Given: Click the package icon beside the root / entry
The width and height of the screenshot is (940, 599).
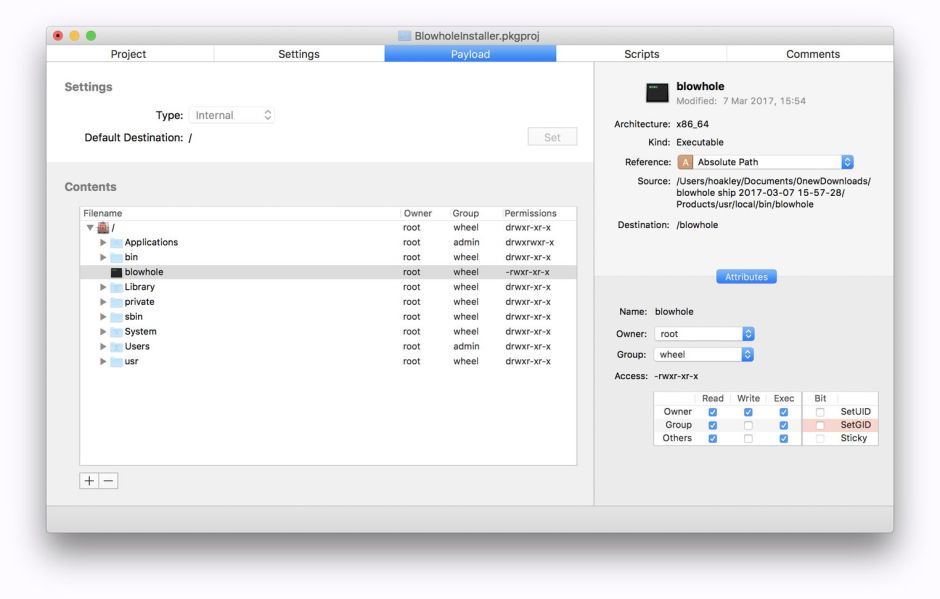Looking at the screenshot, I should click(103, 227).
